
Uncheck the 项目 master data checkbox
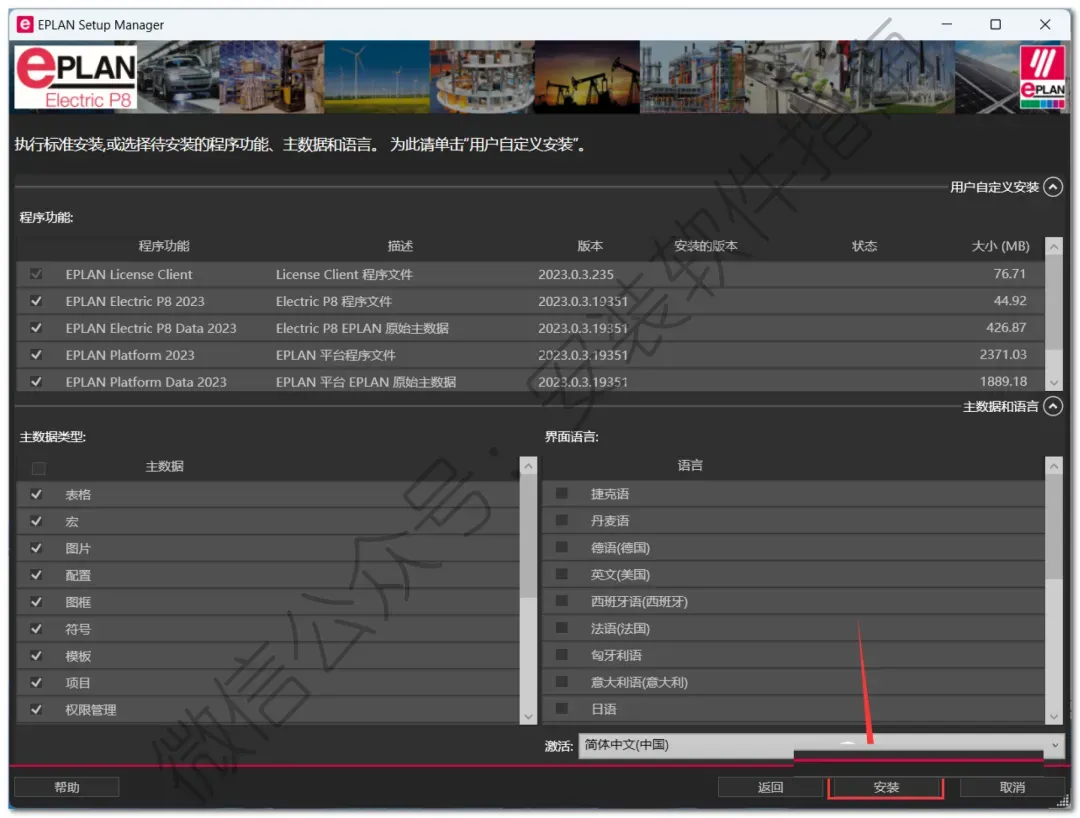[37, 682]
